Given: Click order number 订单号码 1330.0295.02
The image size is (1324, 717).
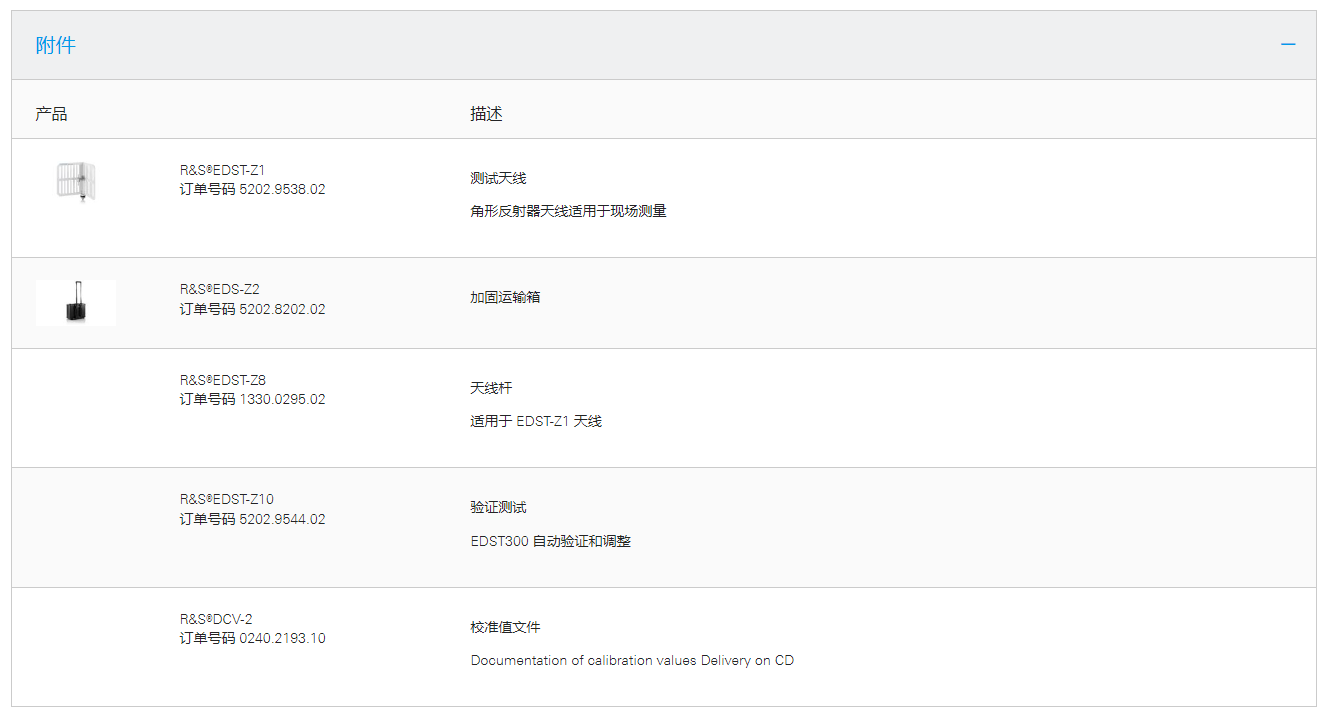Looking at the screenshot, I should click(252, 399).
